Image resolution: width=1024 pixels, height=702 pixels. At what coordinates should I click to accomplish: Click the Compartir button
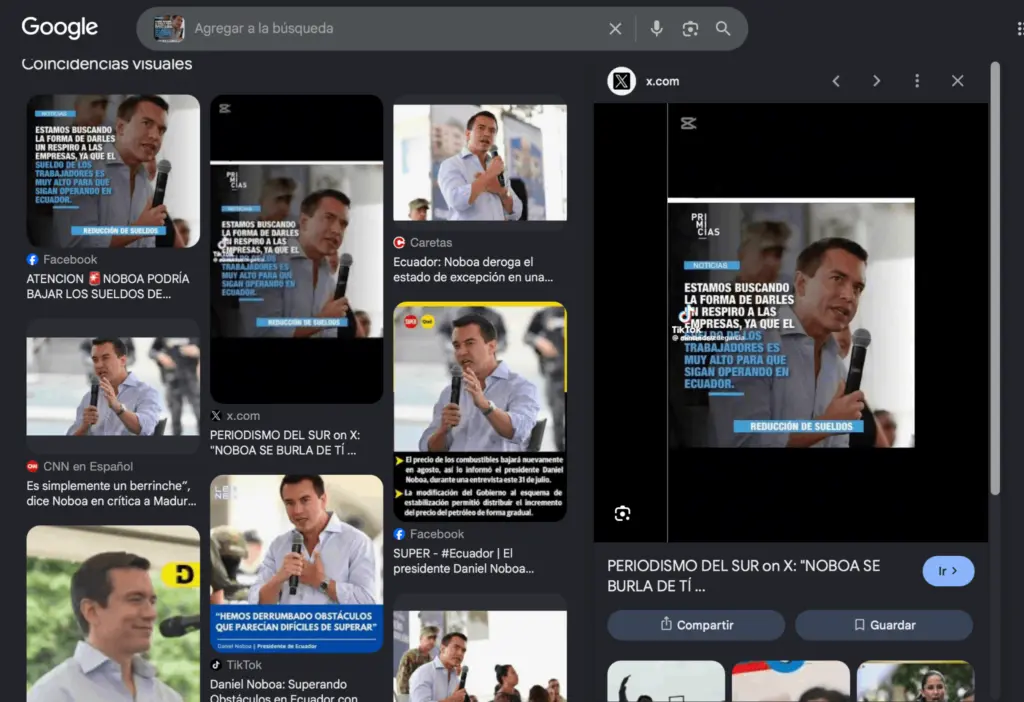pyautogui.click(x=696, y=625)
